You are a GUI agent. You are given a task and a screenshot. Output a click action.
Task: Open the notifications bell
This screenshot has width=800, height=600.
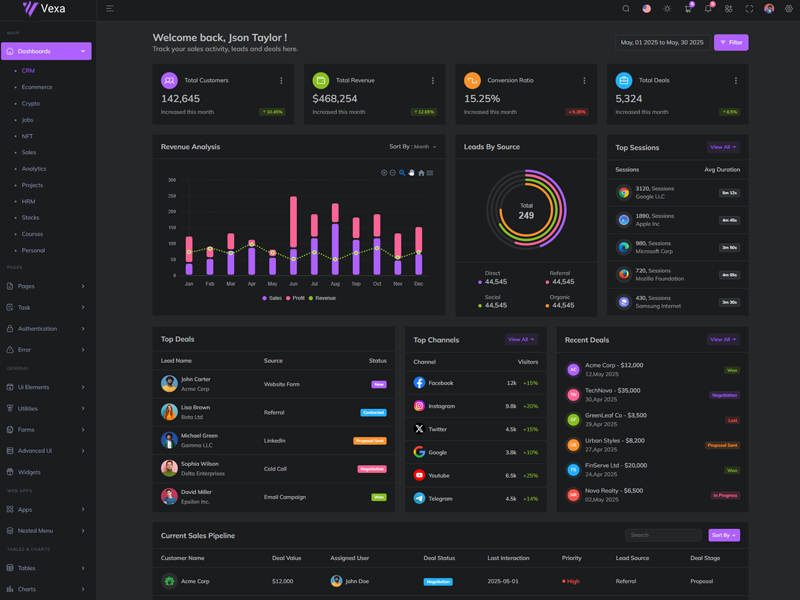click(708, 9)
